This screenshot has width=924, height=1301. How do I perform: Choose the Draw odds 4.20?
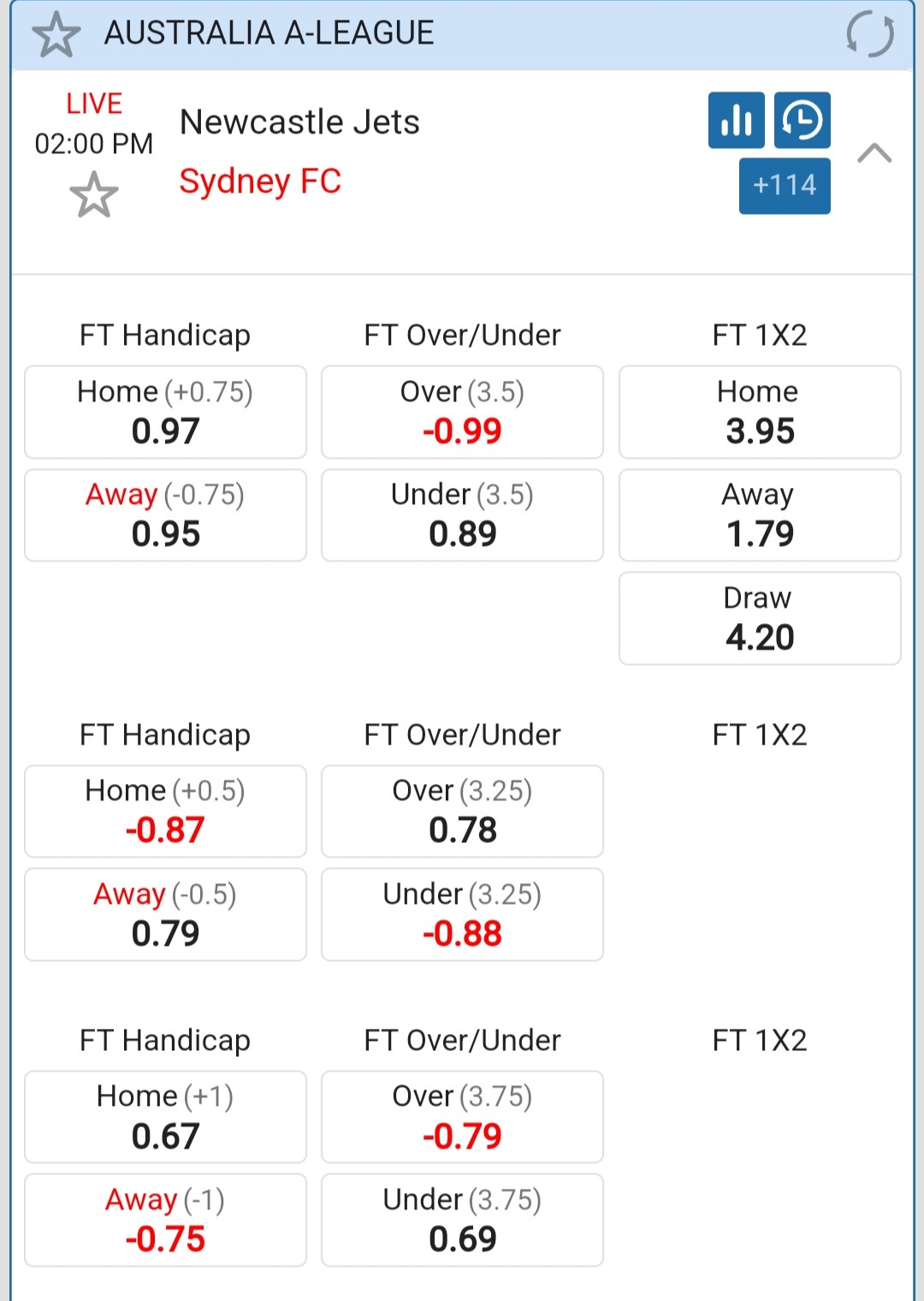pos(760,618)
